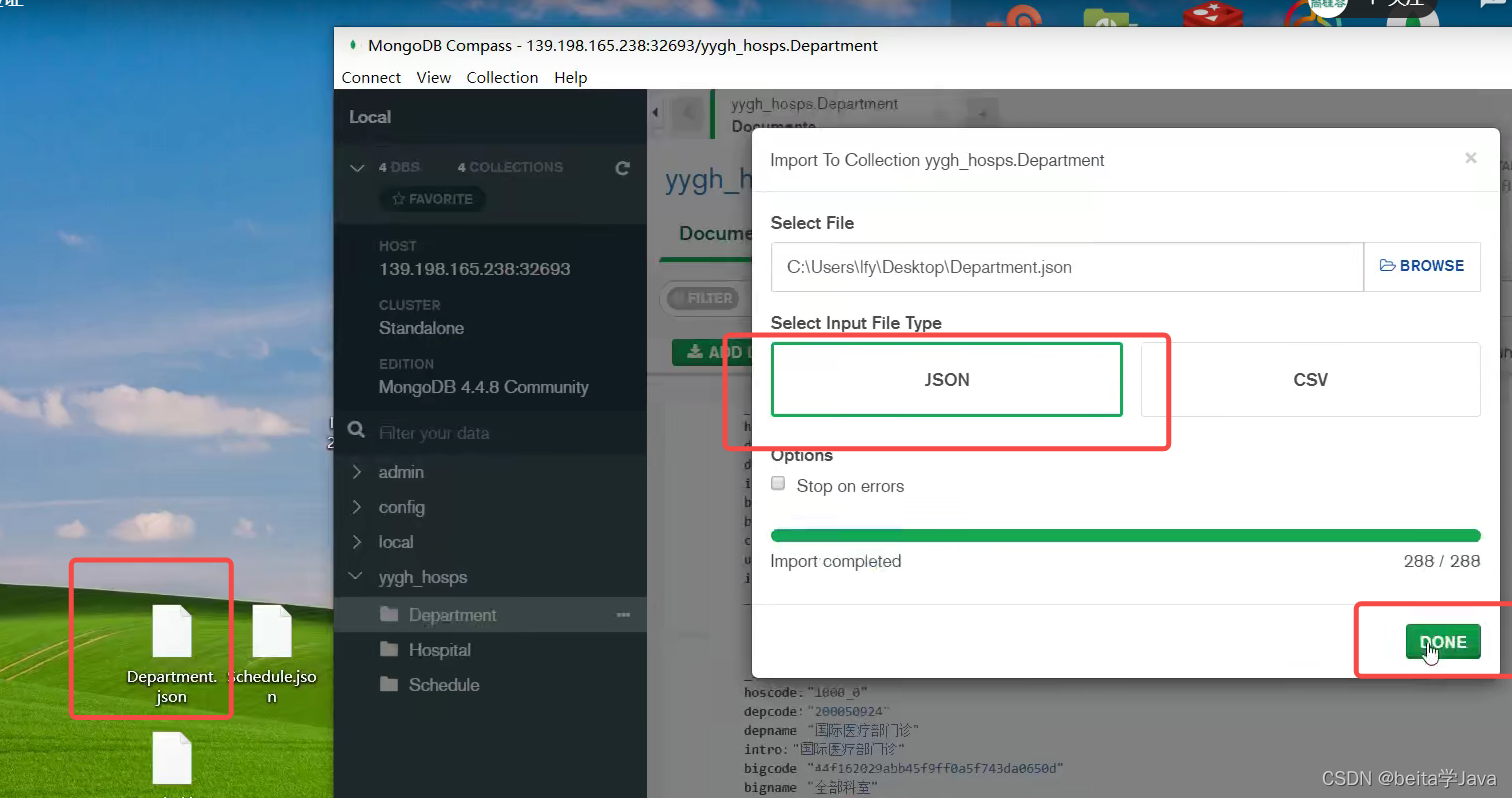The image size is (1512, 798).
Task: Click the FILTER pill in query bar
Action: (x=703, y=298)
